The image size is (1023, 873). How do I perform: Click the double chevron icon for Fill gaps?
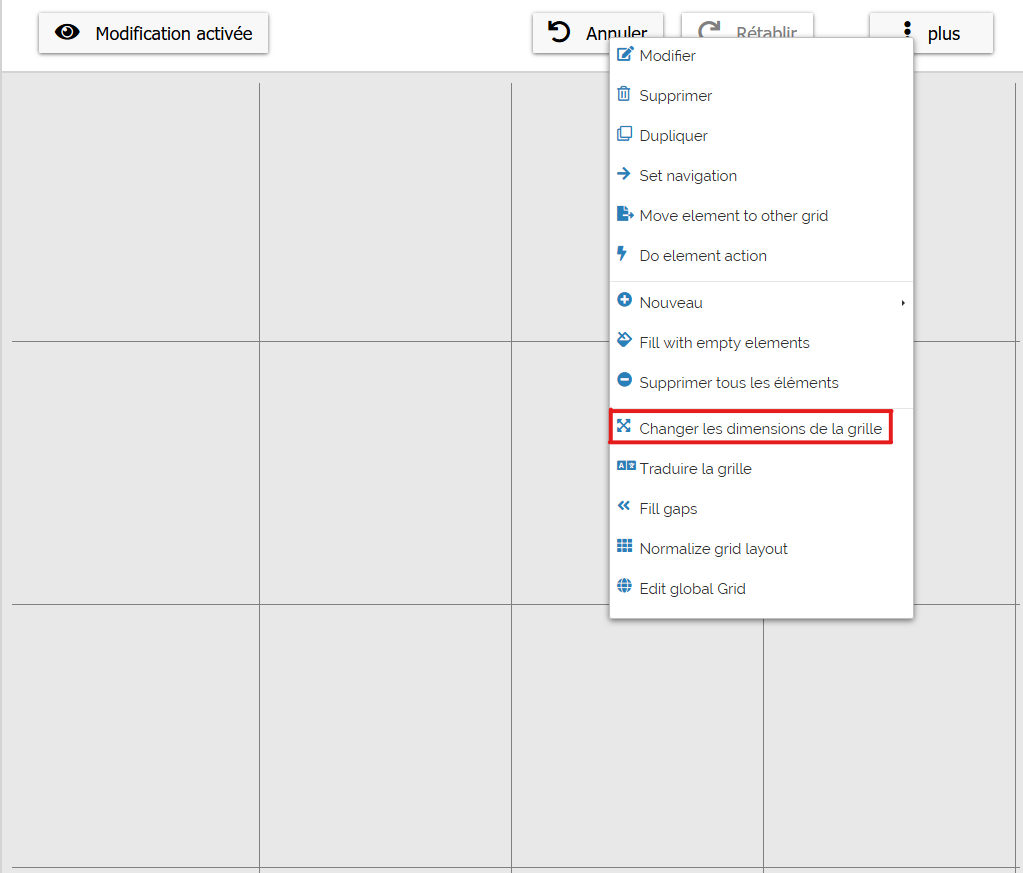coord(624,507)
